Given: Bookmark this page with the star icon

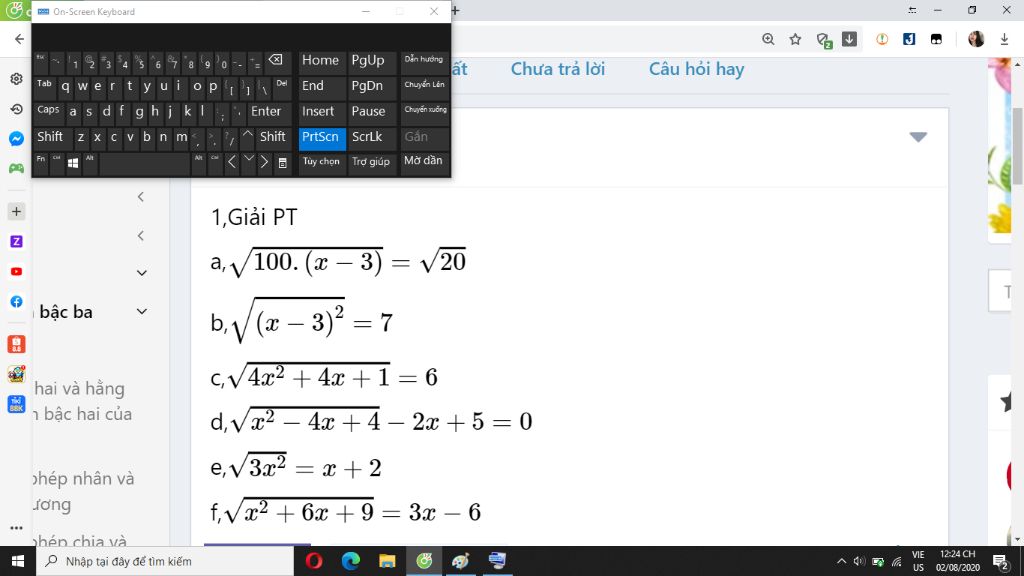Looking at the screenshot, I should (795, 39).
